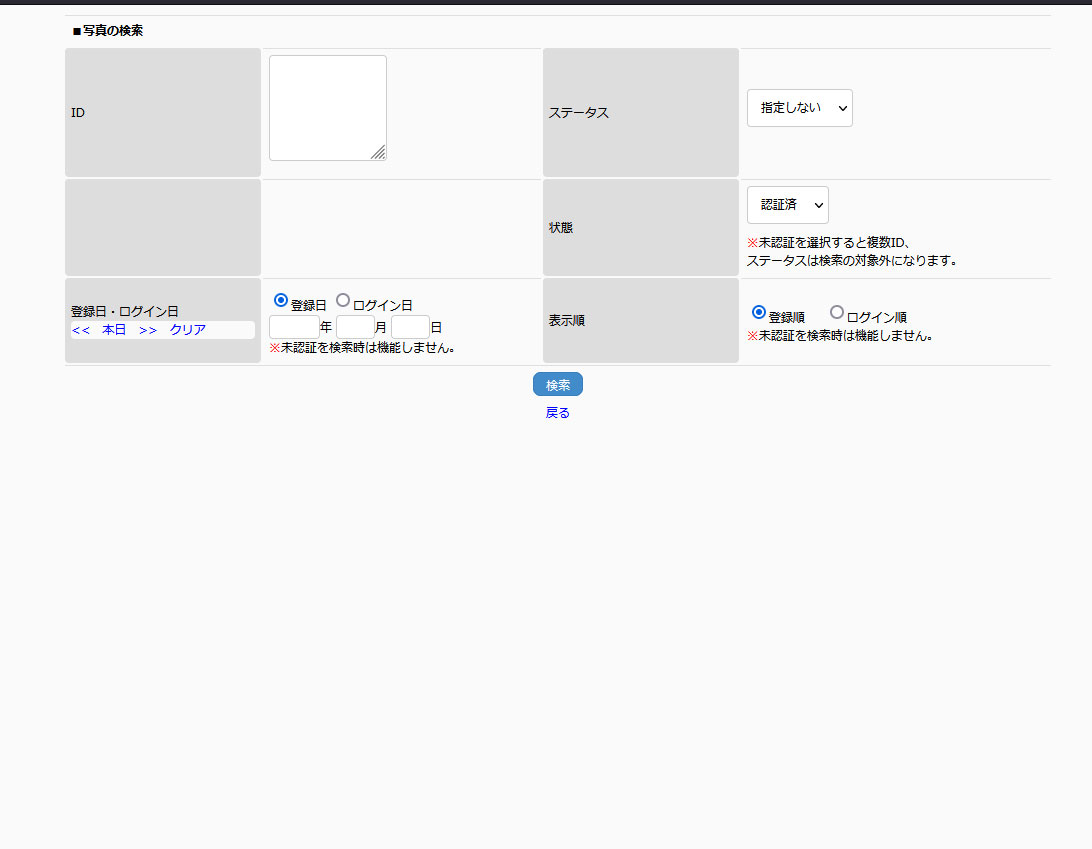The width and height of the screenshot is (1092, 849).
Task: Click the 戻る link
Action: (558, 413)
